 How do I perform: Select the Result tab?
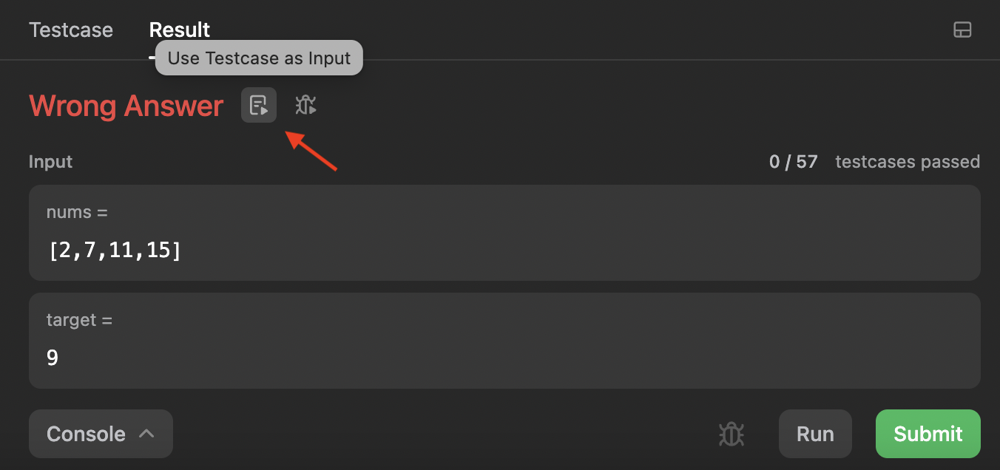pyautogui.click(x=179, y=30)
